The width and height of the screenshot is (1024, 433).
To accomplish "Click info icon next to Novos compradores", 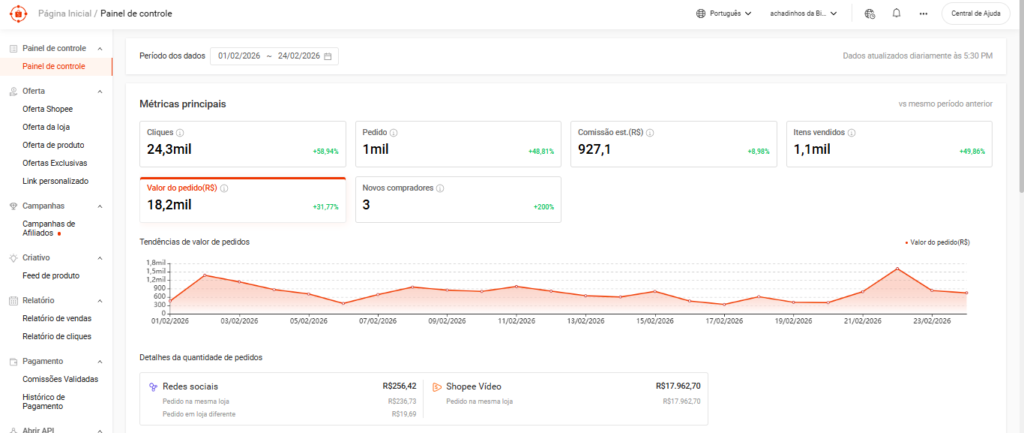I will click(440, 187).
